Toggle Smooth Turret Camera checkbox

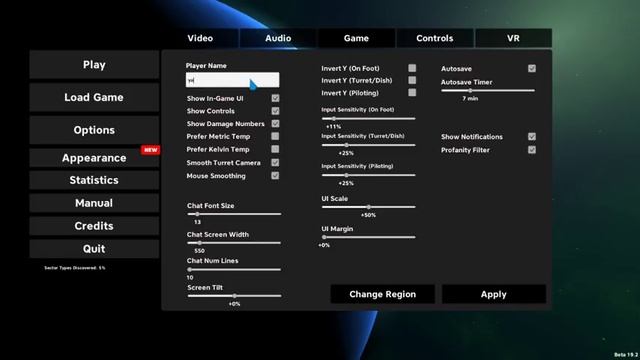point(276,163)
